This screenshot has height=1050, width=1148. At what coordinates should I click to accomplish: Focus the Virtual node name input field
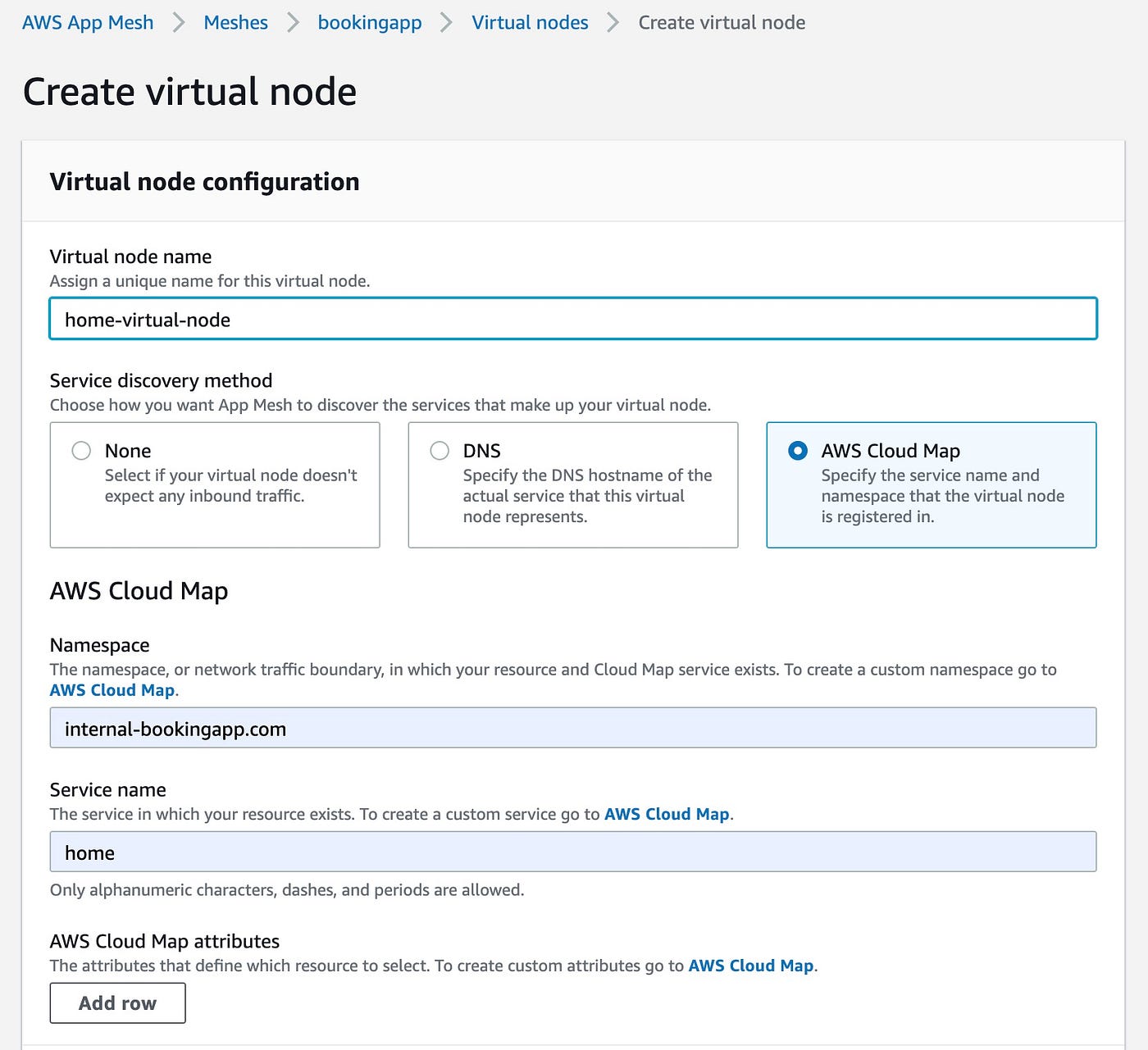pyautogui.click(x=573, y=319)
